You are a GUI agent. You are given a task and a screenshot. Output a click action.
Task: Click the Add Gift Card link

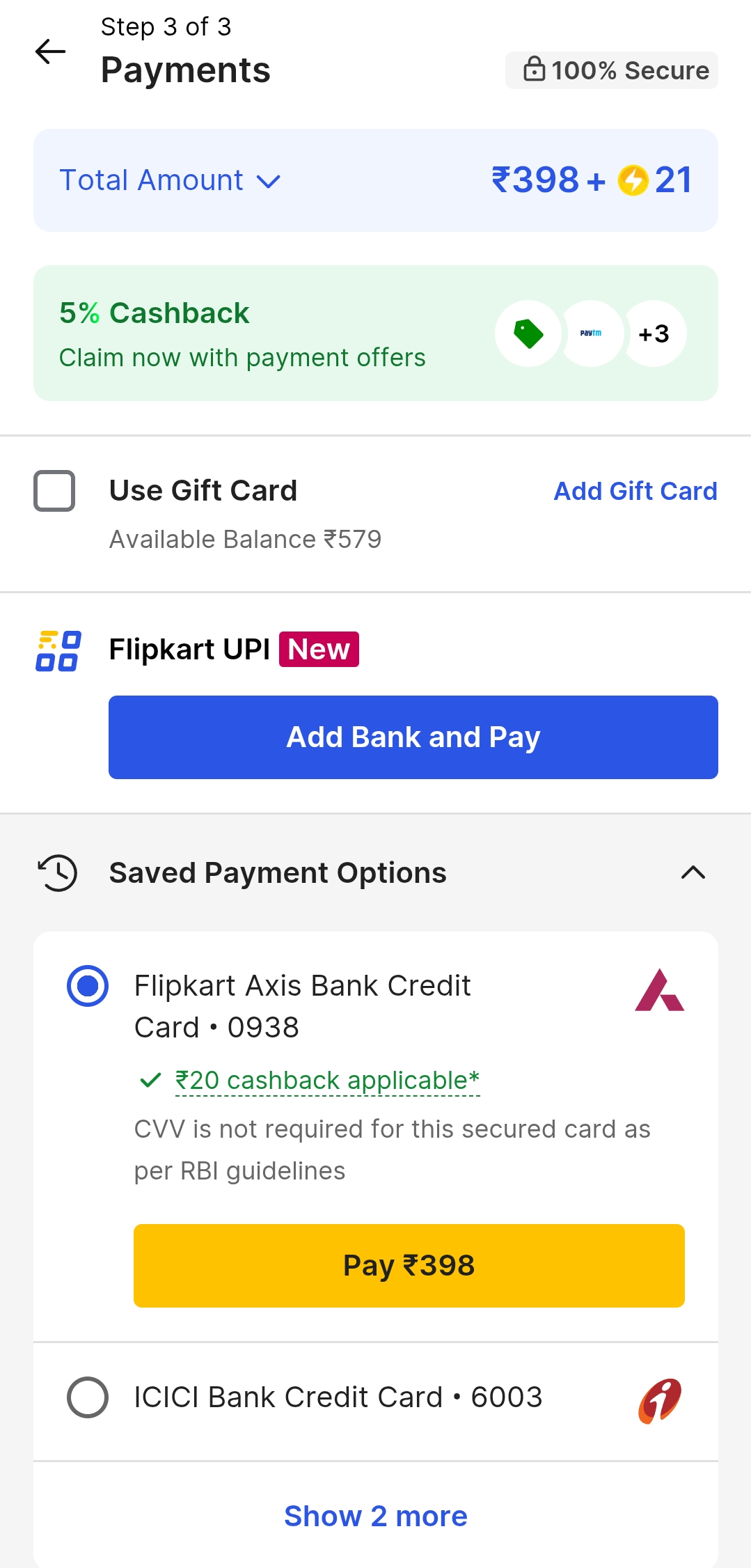pos(635,491)
